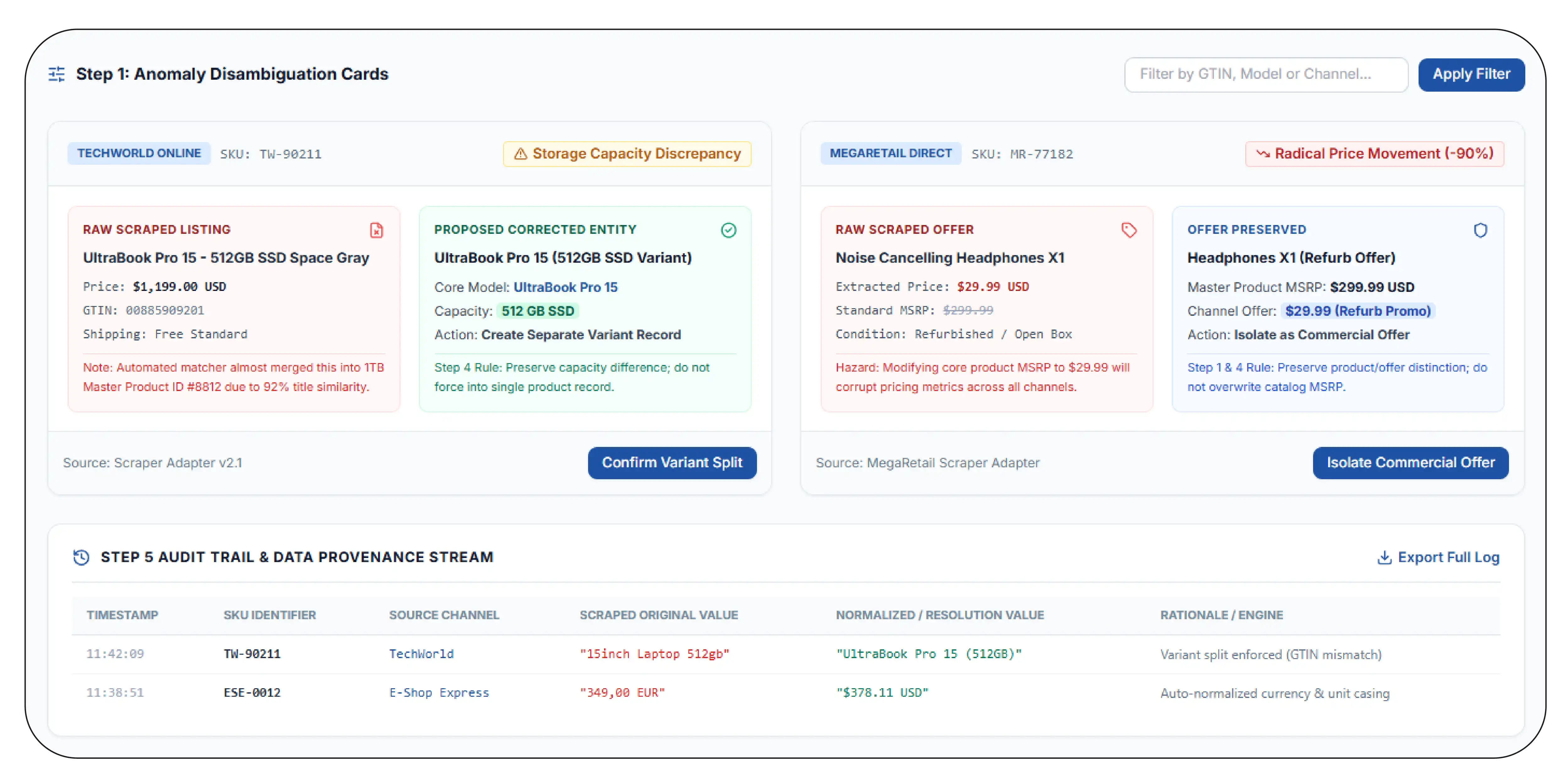Click Master Product MSRP $299.99 USD value

click(x=1372, y=287)
